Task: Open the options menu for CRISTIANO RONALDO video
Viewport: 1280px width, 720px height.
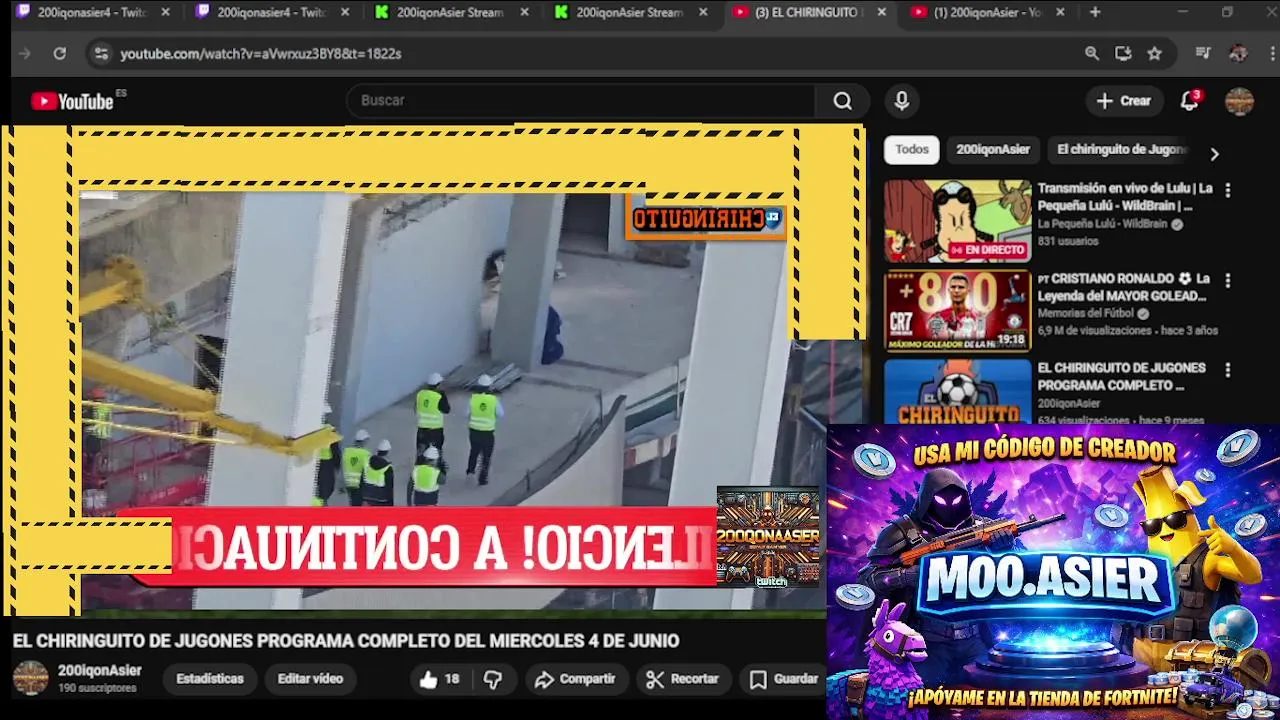Action: coord(1227,281)
